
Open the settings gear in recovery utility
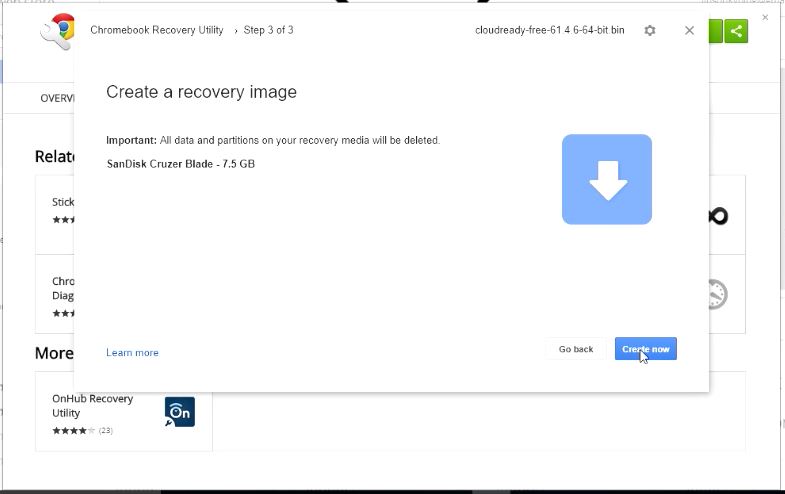(x=650, y=31)
